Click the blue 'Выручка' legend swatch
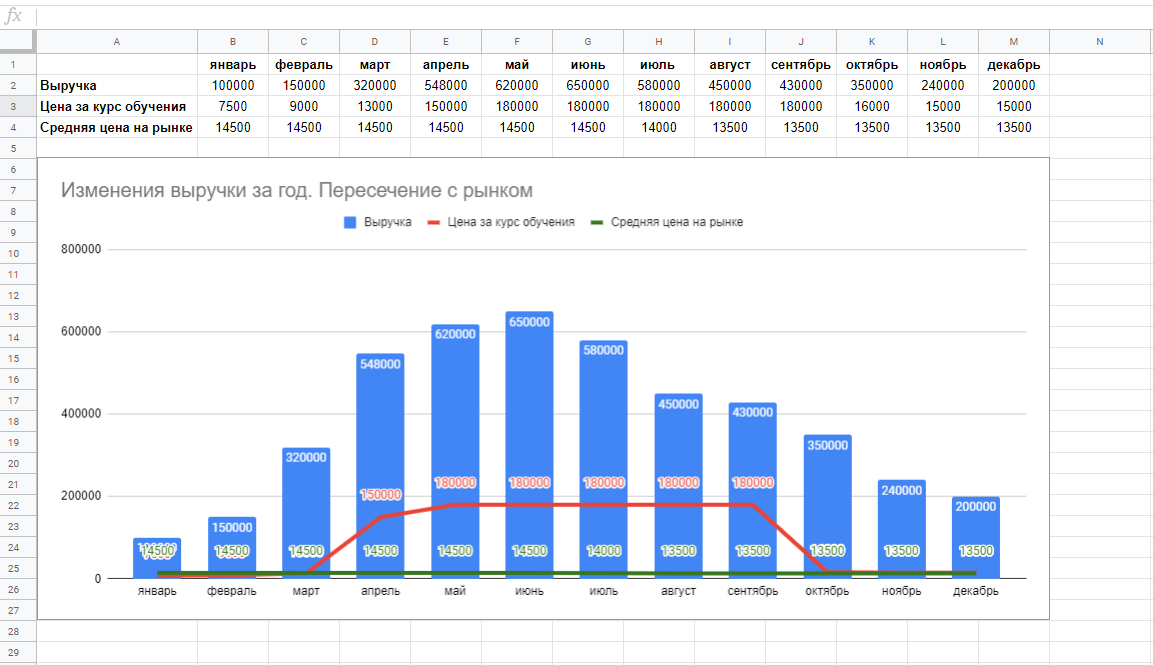 tap(350, 222)
